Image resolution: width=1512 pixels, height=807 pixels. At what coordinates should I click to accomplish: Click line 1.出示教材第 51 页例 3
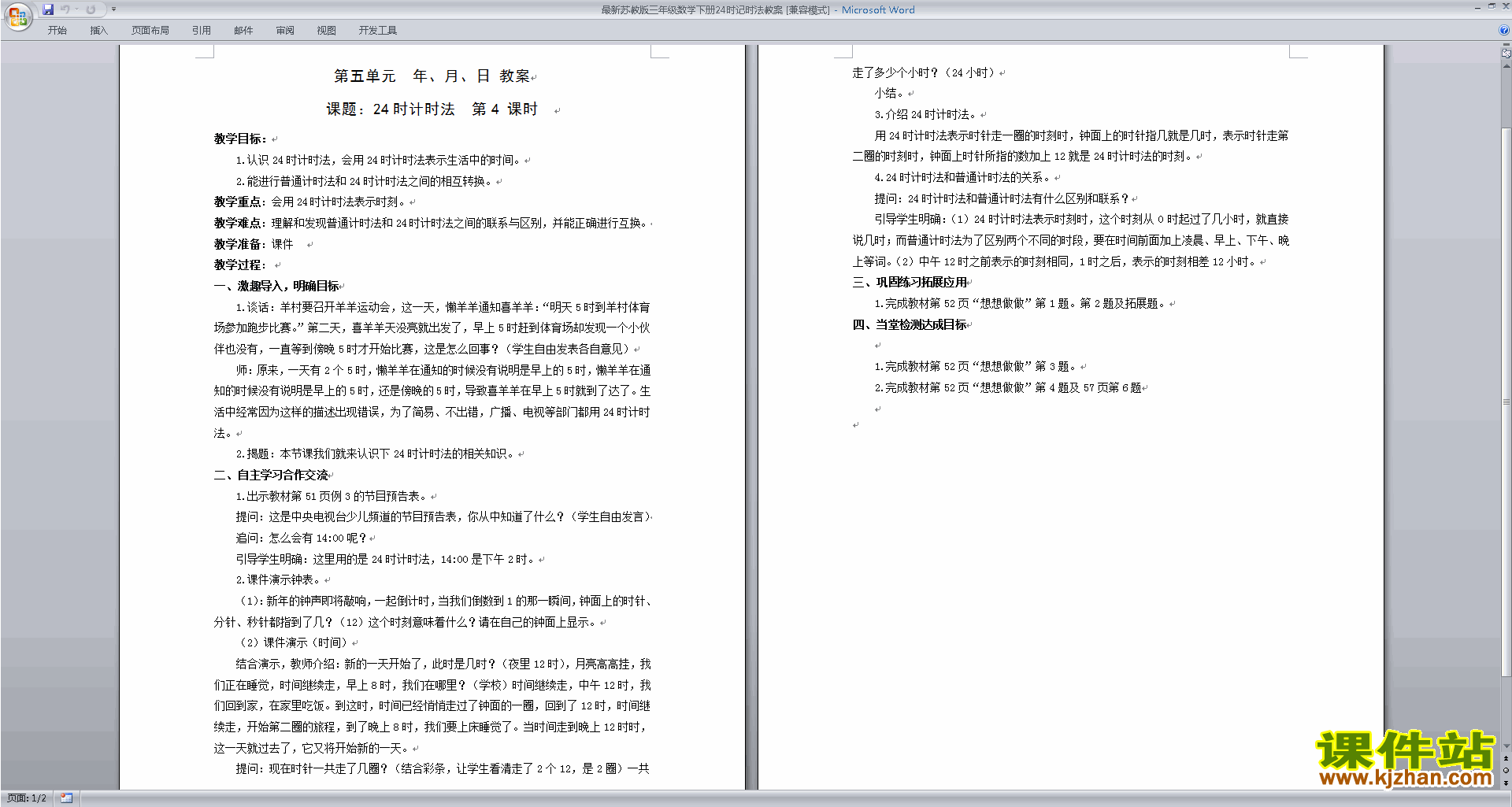tap(332, 497)
